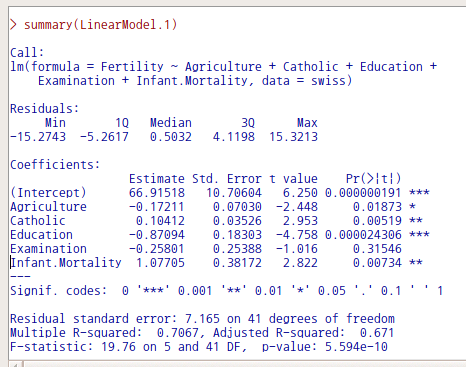Select the Adjusted R-squared value 0.671

click(377, 333)
